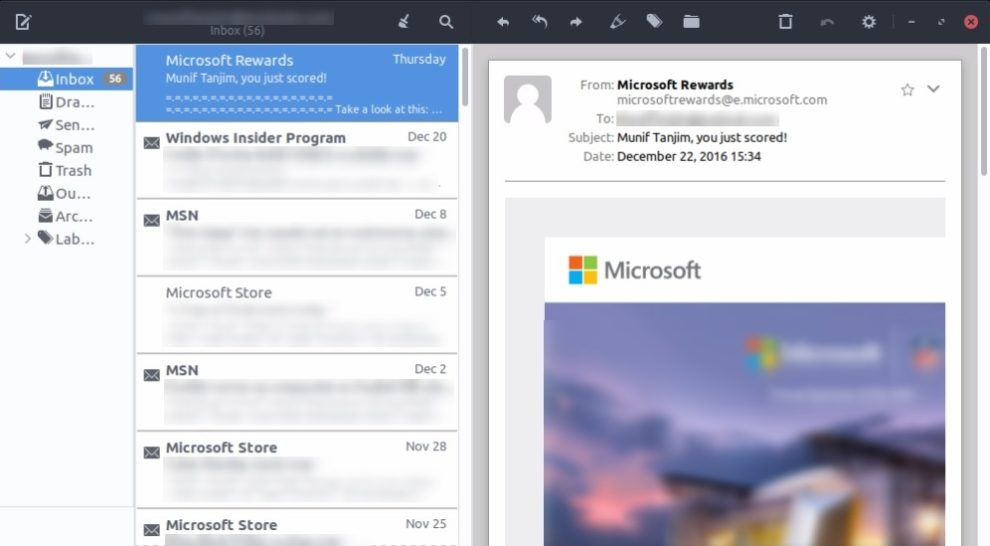Image resolution: width=990 pixels, height=546 pixels.
Task: Click the Microsoft Rewards sender name in header
Action: pos(675,85)
